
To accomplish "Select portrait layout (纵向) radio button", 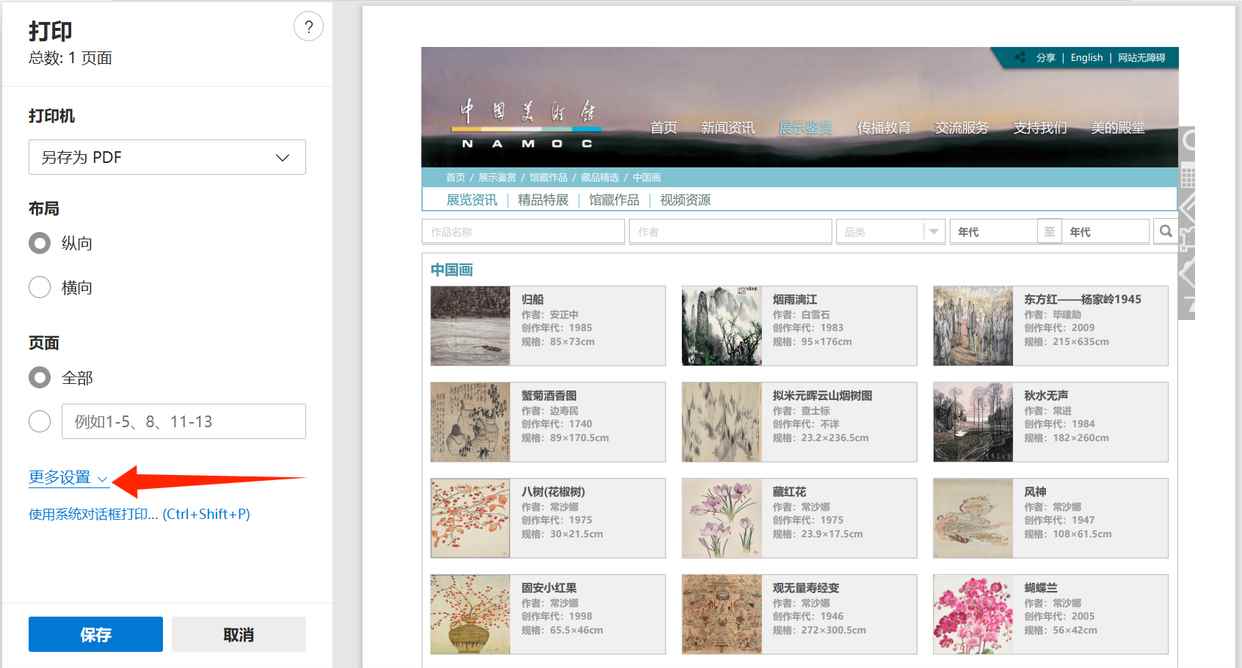I will point(40,243).
